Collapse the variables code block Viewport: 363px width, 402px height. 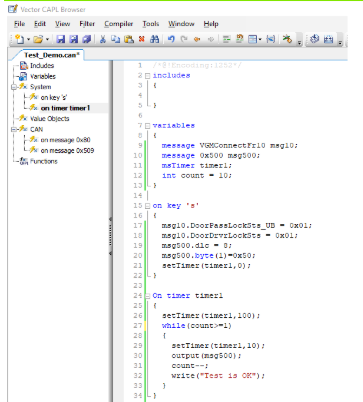[147, 126]
